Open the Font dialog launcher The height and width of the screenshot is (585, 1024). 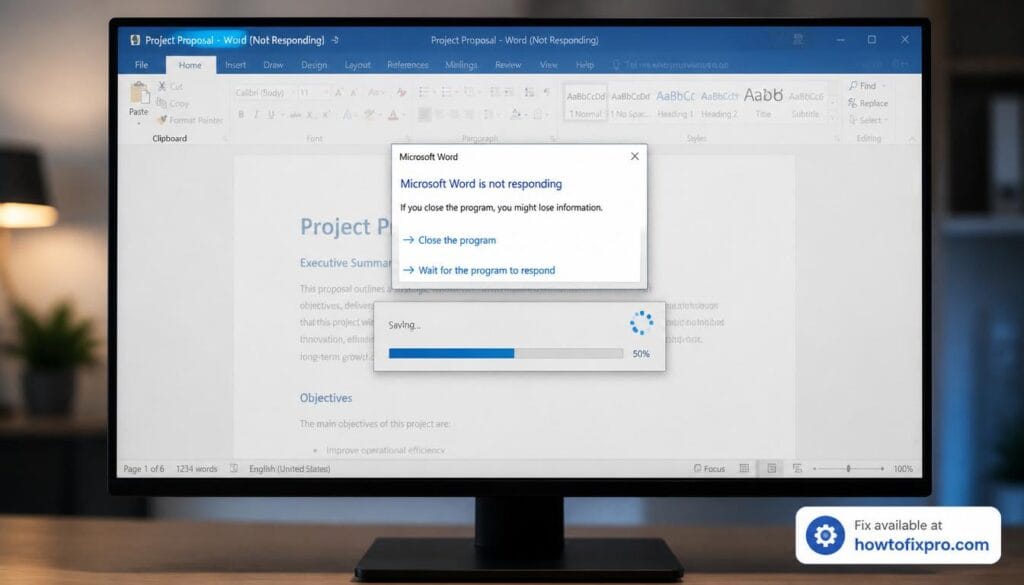pyautogui.click(x=408, y=138)
